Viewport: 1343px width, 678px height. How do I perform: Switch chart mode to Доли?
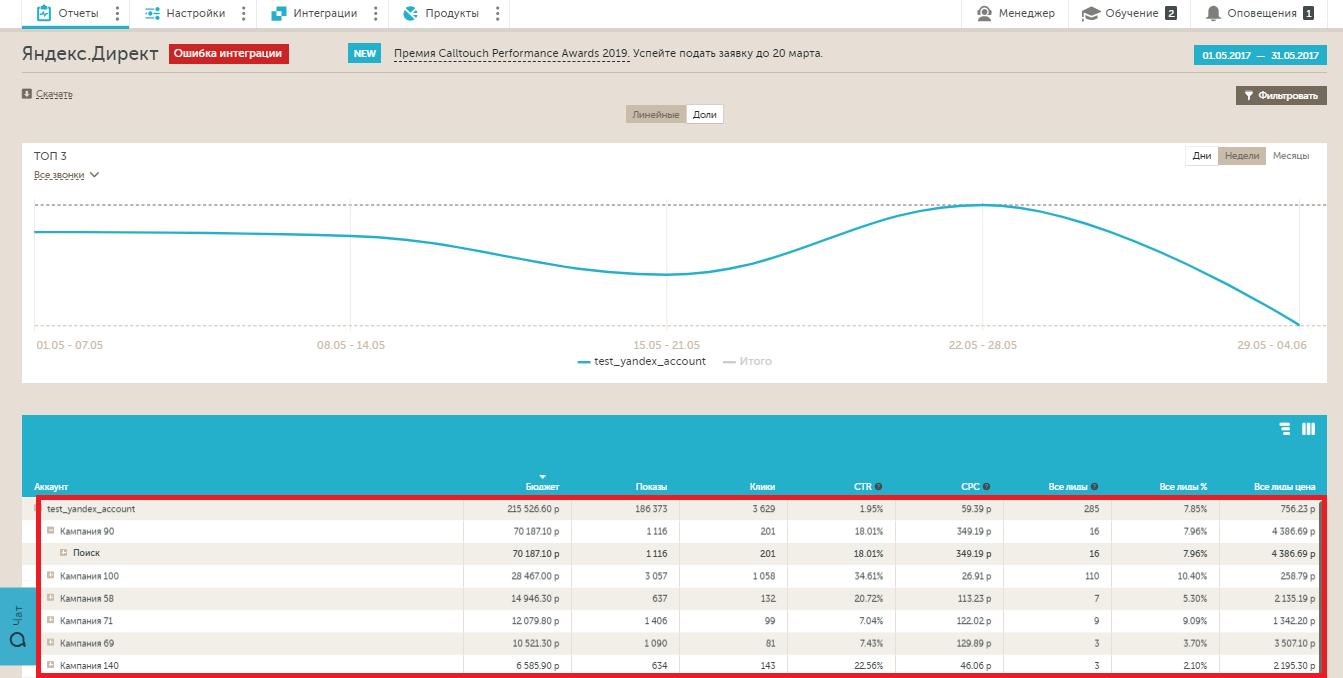tap(705, 115)
